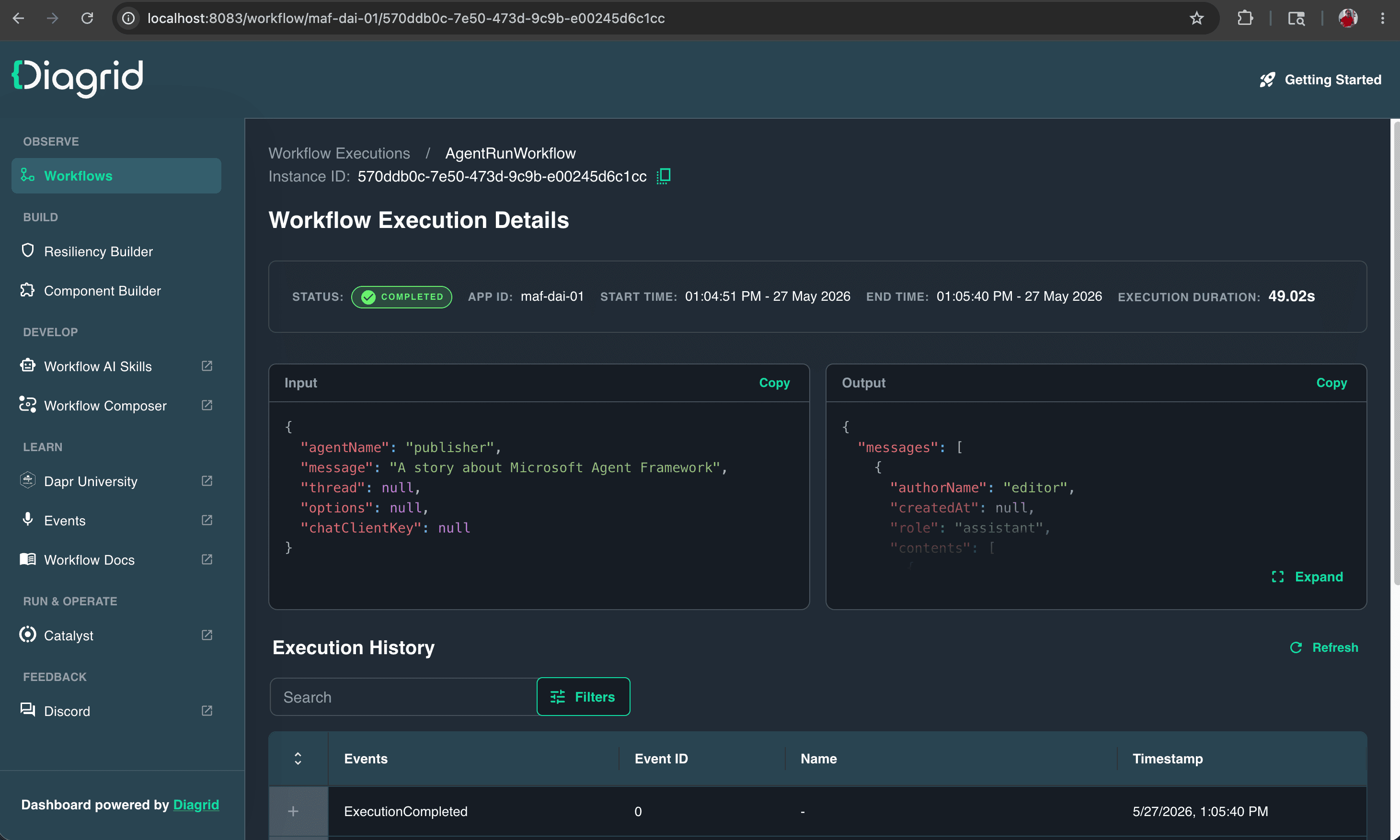Click the browser back arrow
This screenshot has width=1400, height=840.
coord(18,18)
